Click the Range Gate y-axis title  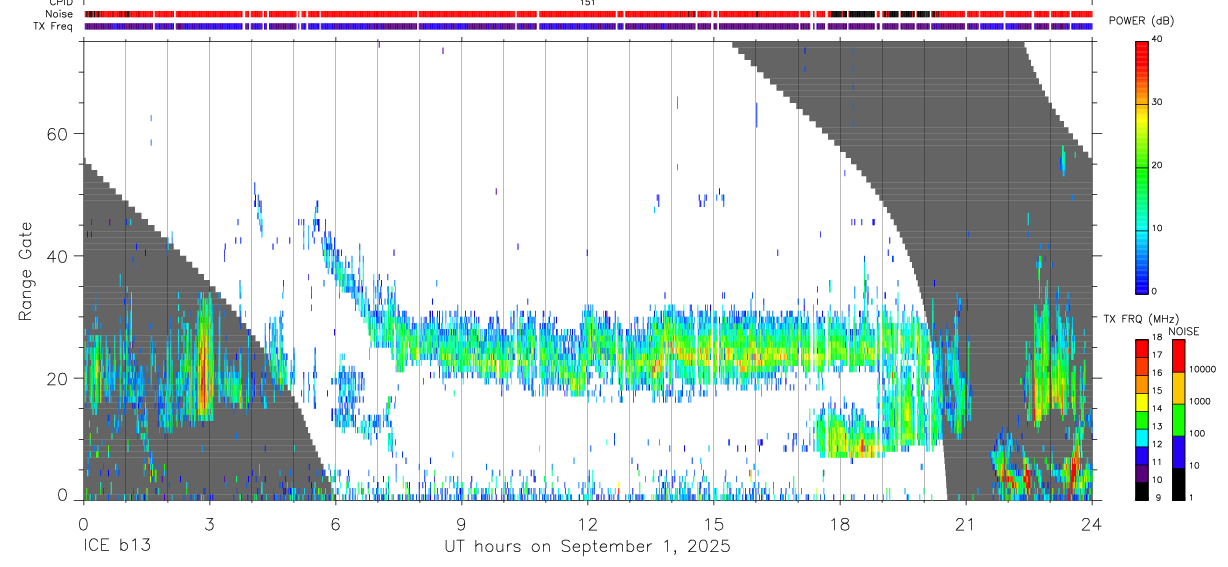pyautogui.click(x=26, y=271)
